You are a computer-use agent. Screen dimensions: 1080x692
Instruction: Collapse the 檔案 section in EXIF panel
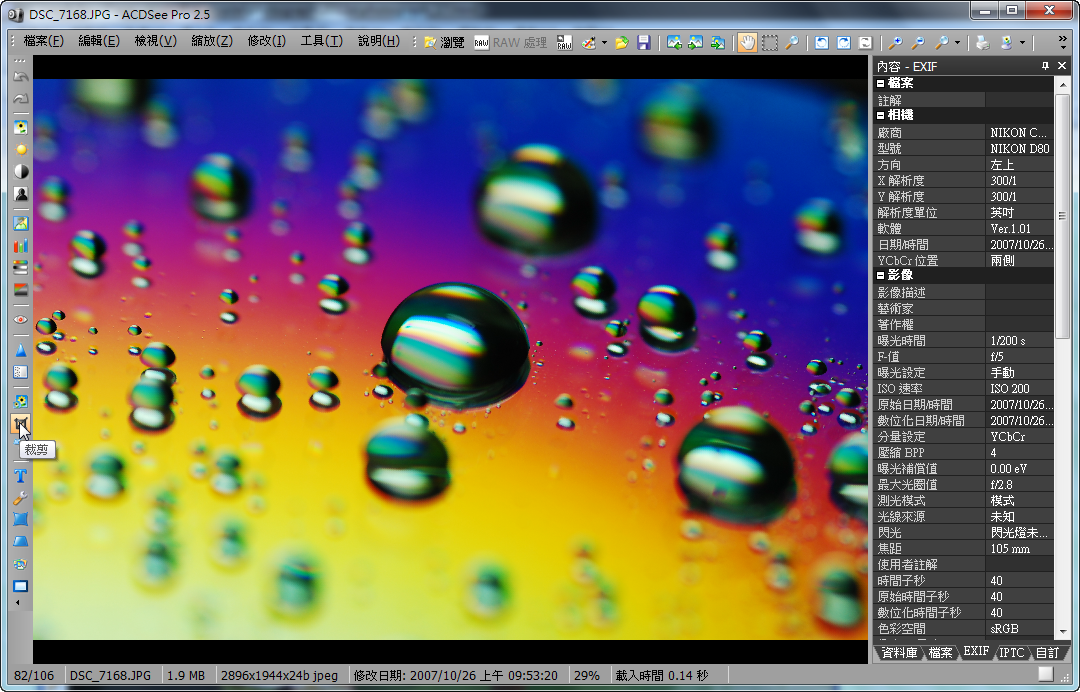coord(881,83)
